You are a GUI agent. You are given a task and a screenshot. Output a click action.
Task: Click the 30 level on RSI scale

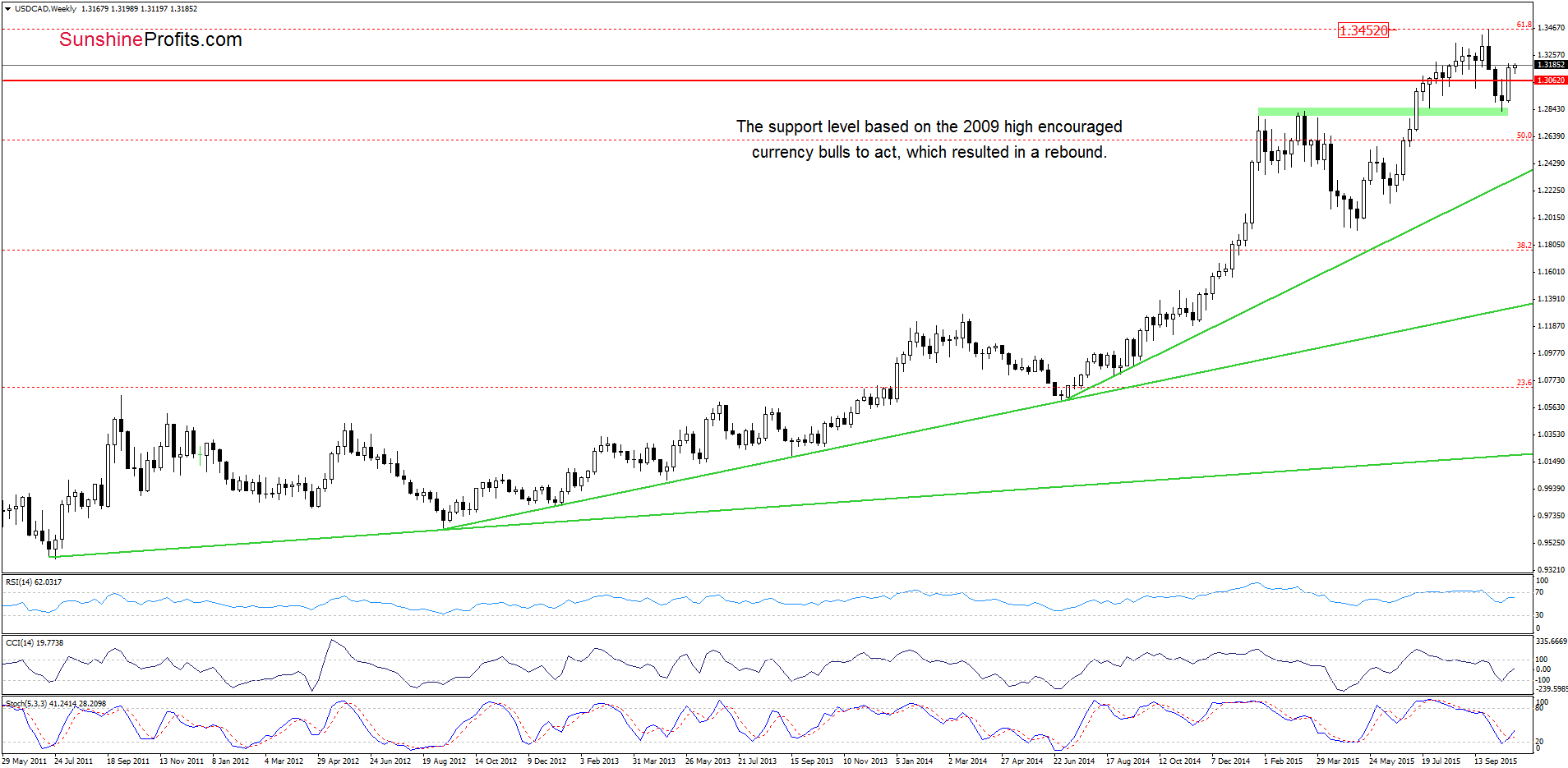(1539, 614)
